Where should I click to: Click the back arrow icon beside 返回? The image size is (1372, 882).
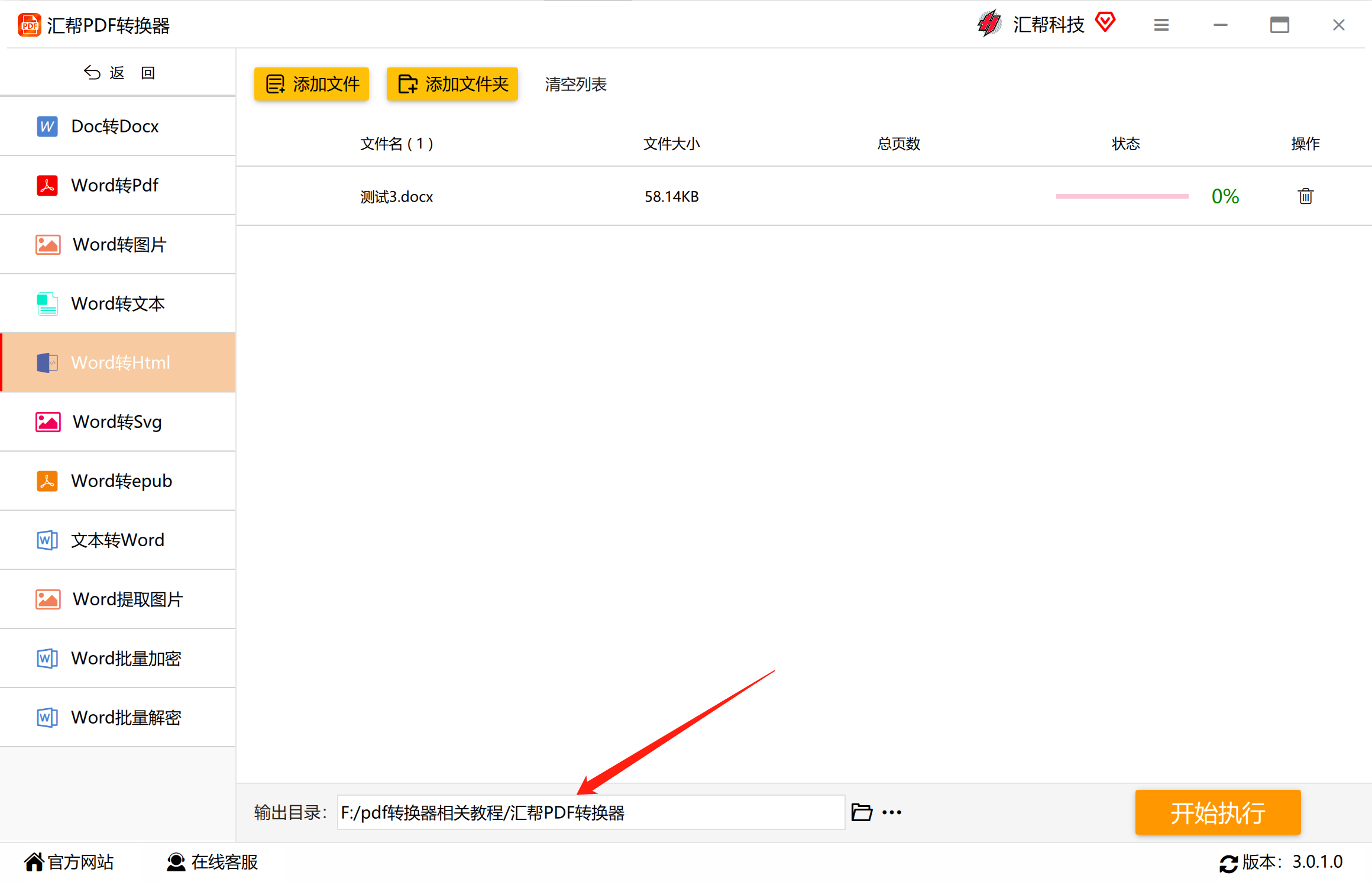coord(92,72)
